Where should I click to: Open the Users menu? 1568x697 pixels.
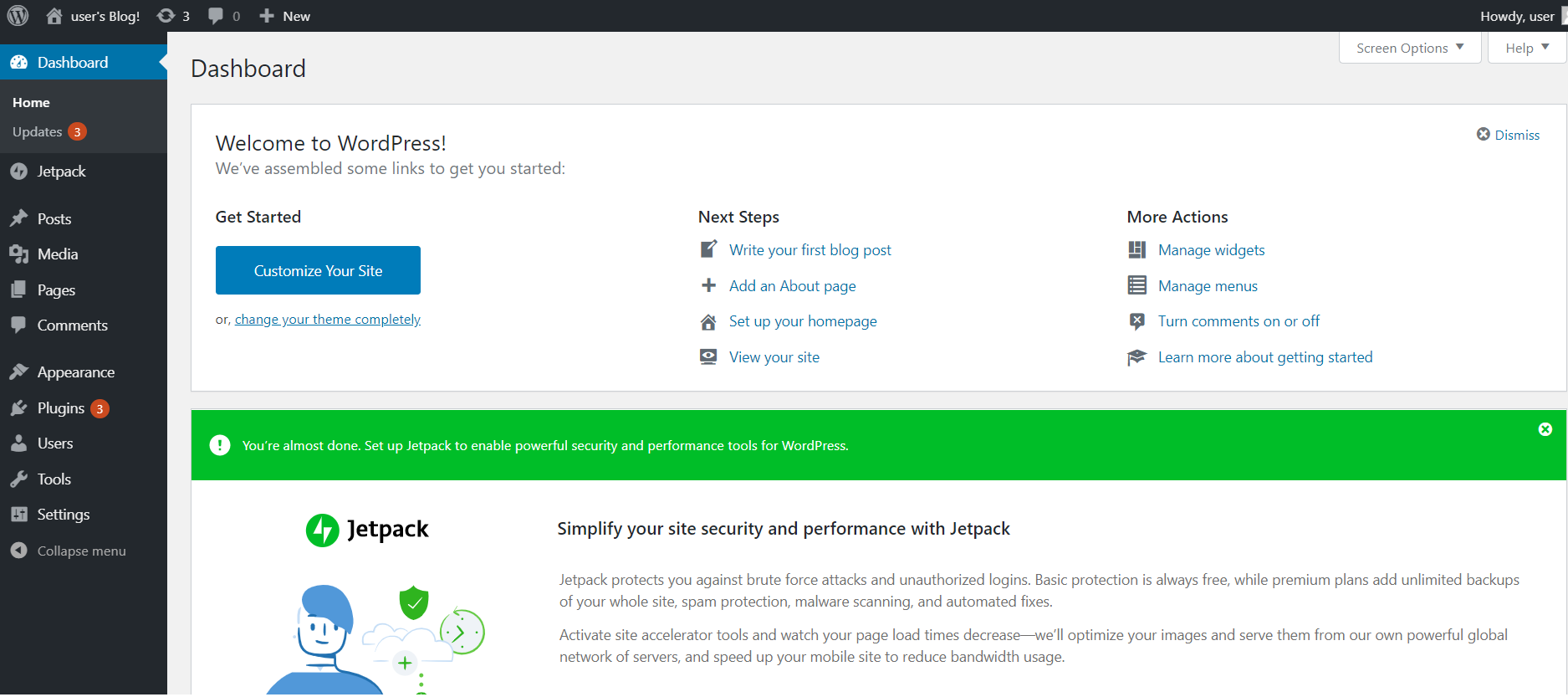pos(84,443)
